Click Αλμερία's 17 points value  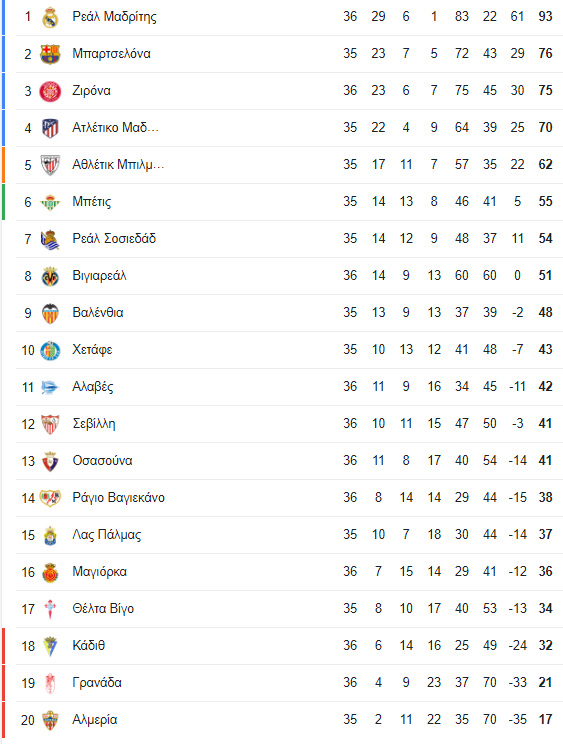(545, 719)
